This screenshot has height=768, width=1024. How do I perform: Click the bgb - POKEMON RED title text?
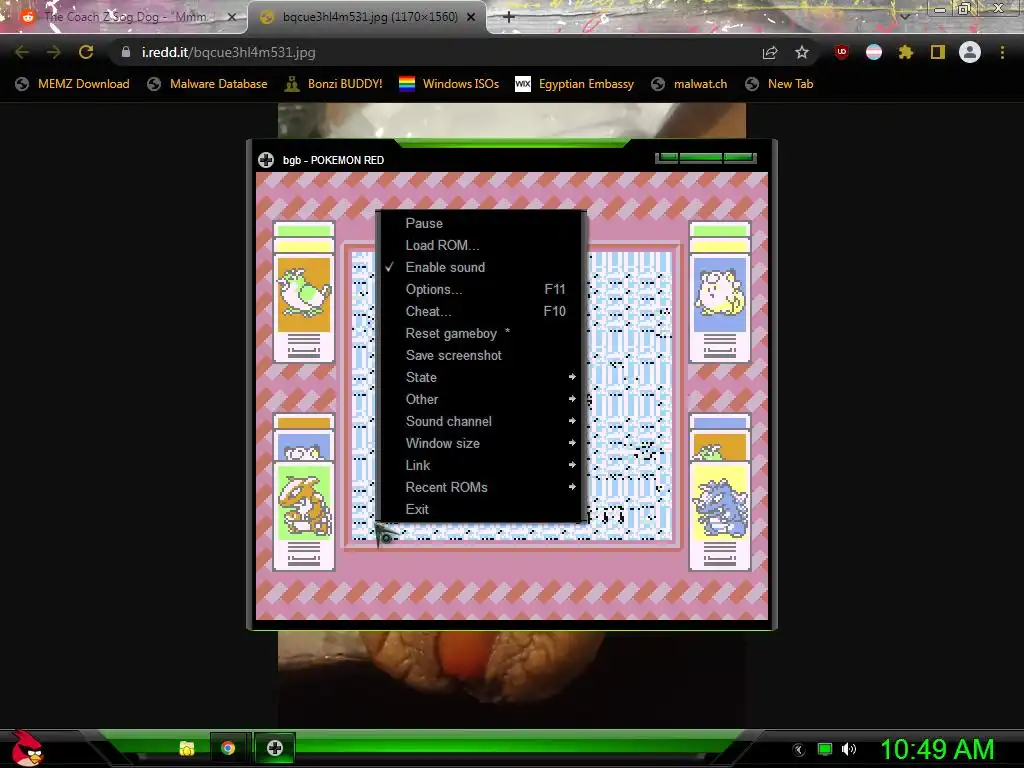333,160
